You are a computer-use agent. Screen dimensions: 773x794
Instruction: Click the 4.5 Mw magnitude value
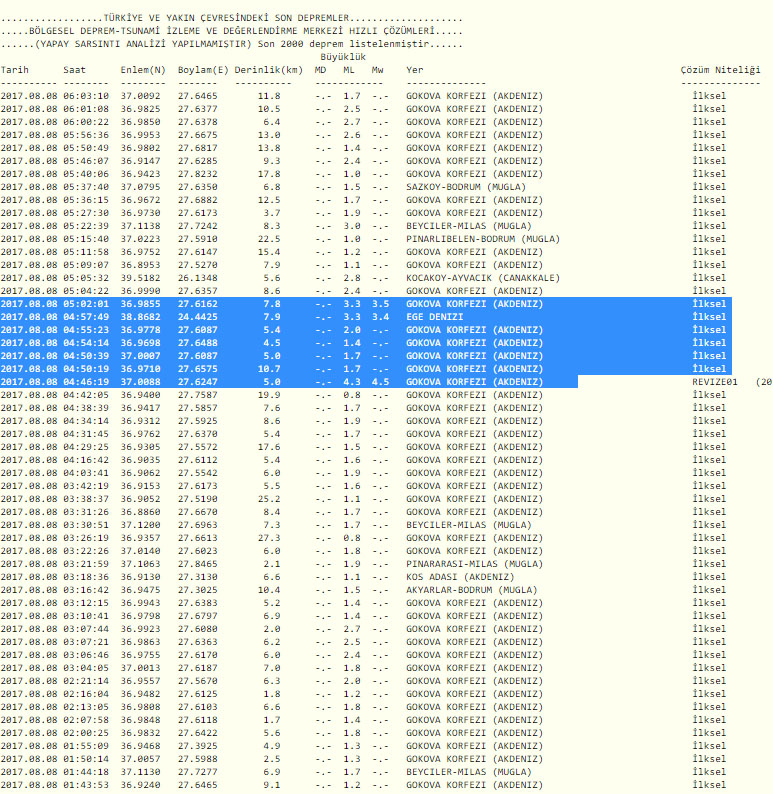tap(379, 382)
